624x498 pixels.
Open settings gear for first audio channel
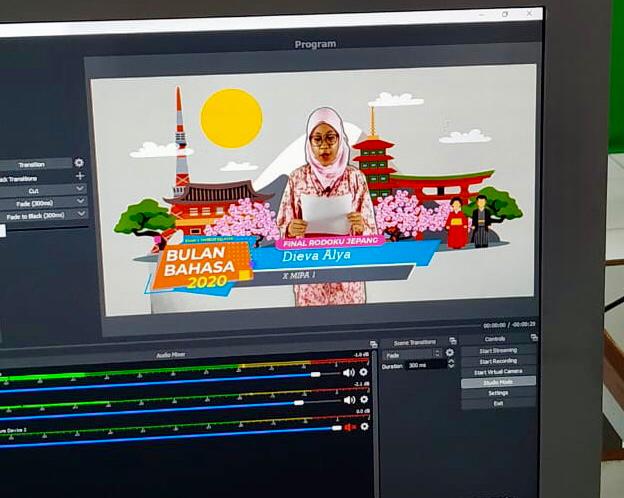click(363, 372)
